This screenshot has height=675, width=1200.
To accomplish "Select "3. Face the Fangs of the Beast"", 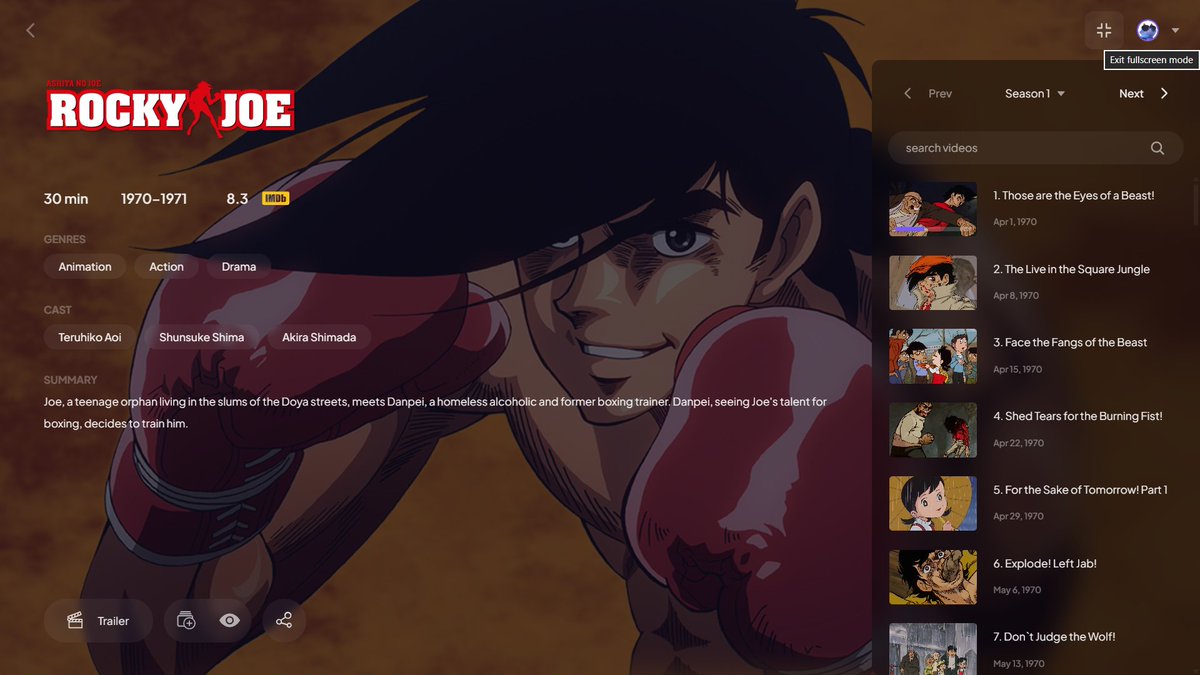I will pyautogui.click(x=1070, y=343).
